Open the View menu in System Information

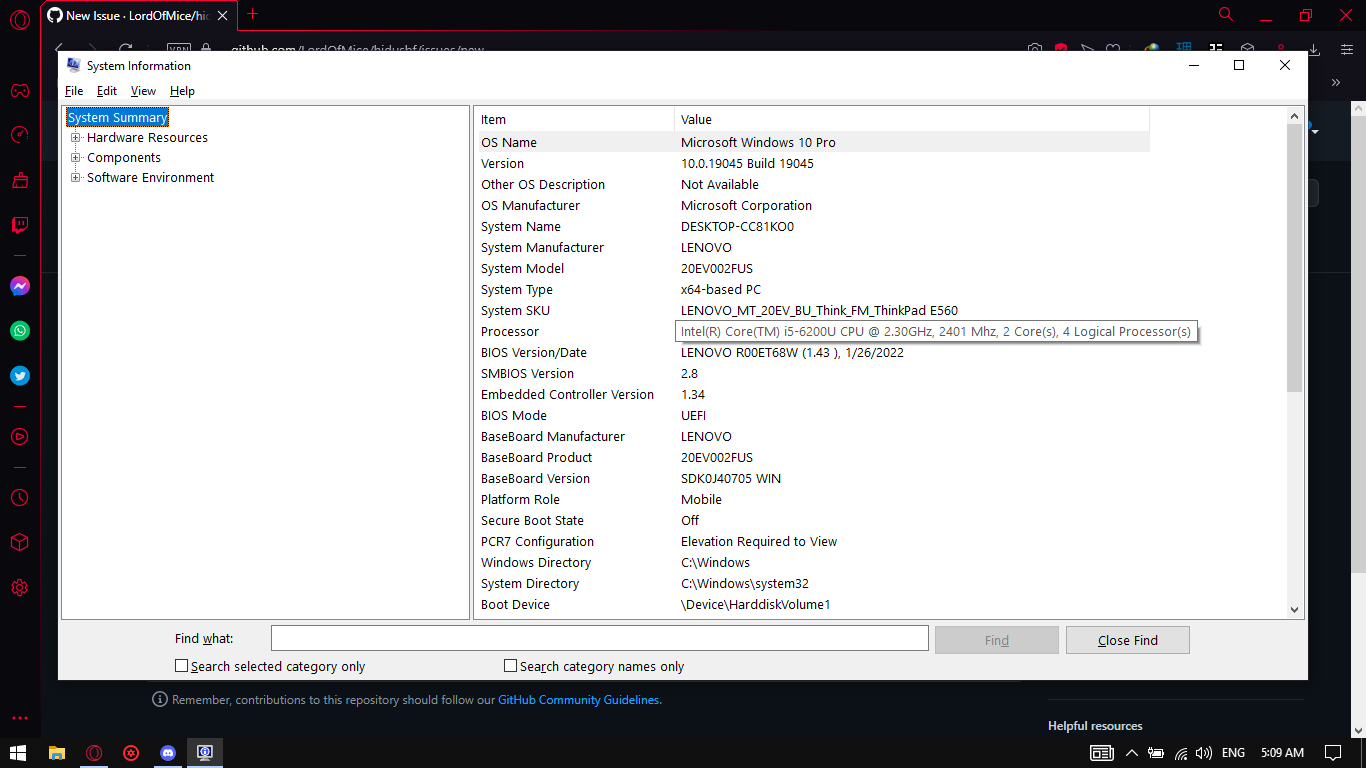143,91
